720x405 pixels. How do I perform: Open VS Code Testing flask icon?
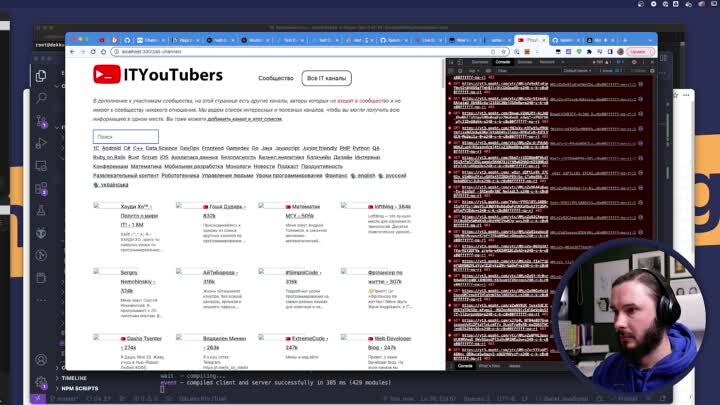coord(41,210)
